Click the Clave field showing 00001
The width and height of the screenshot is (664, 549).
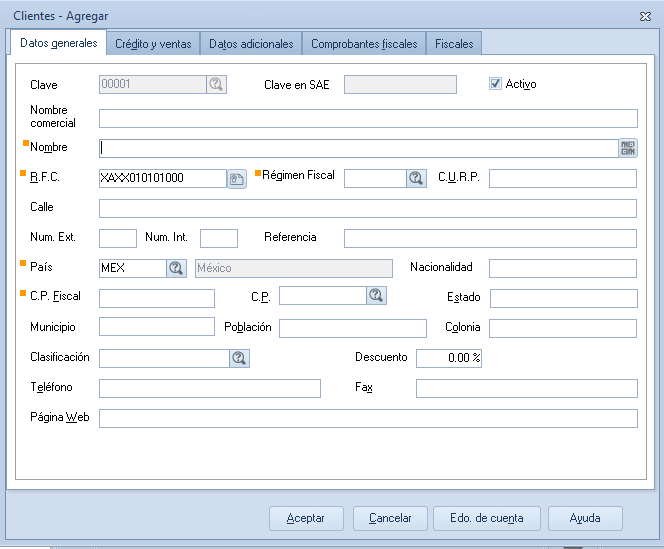(153, 84)
